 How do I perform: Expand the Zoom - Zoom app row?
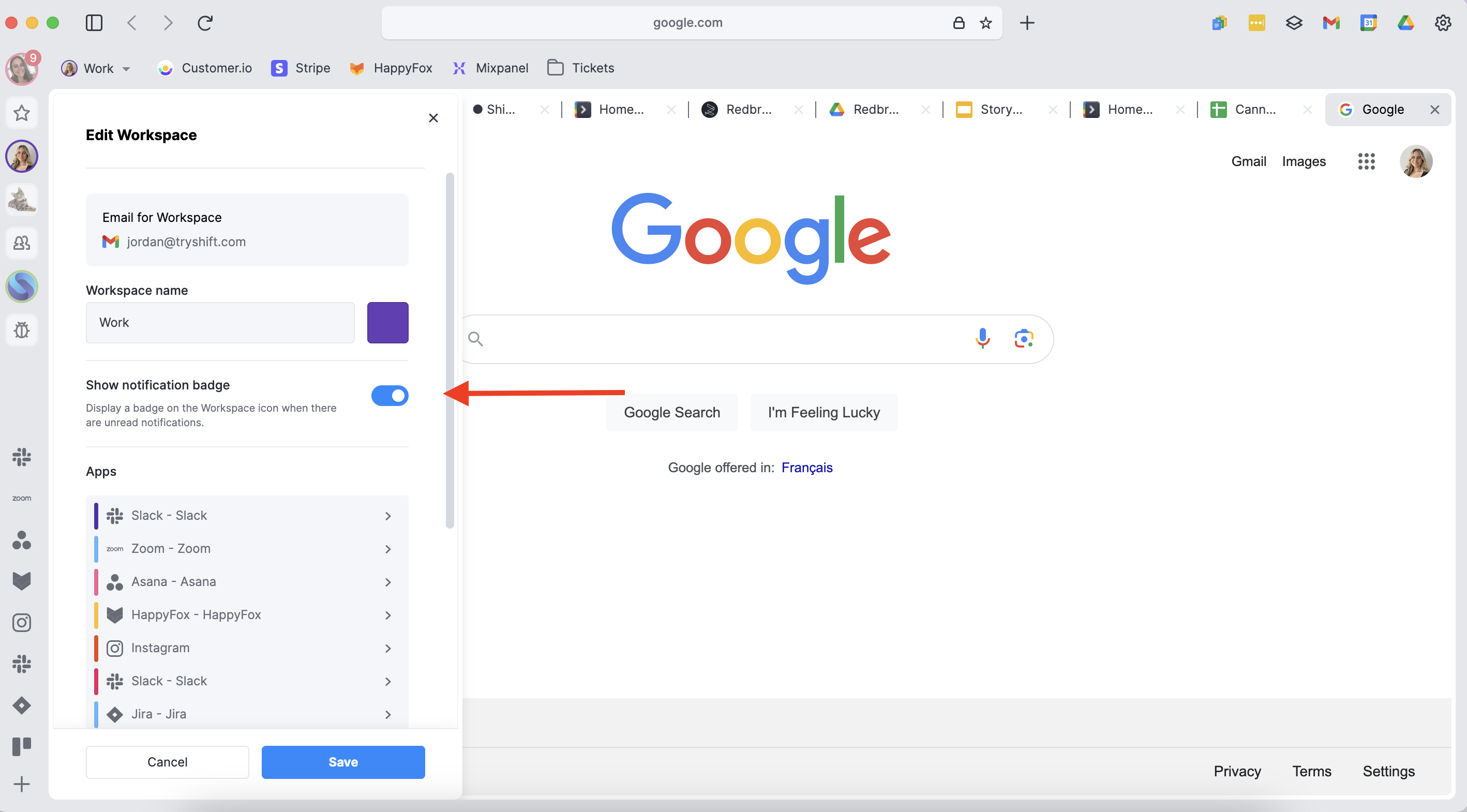pos(247,548)
